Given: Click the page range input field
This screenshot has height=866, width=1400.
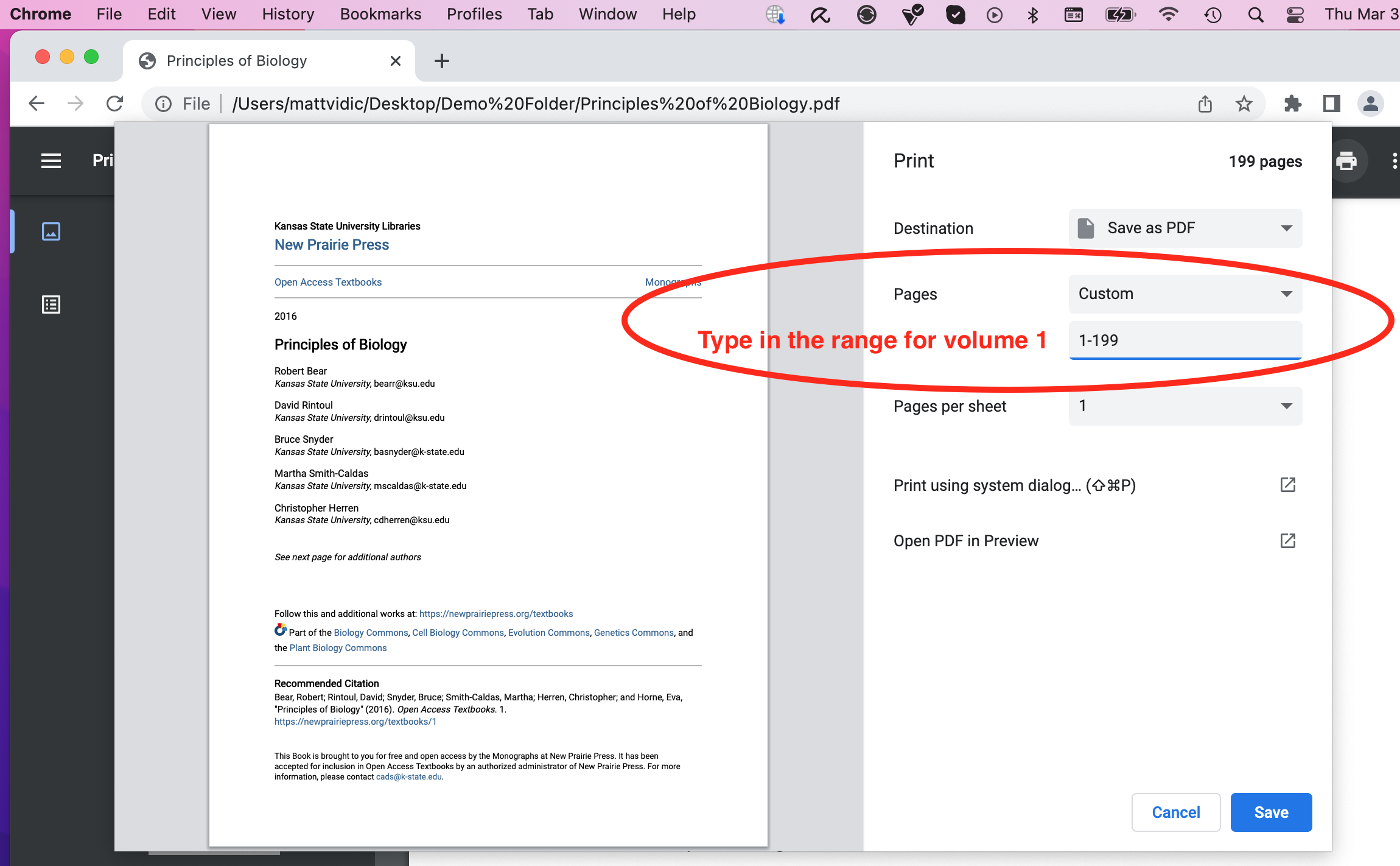Looking at the screenshot, I should tap(1185, 340).
